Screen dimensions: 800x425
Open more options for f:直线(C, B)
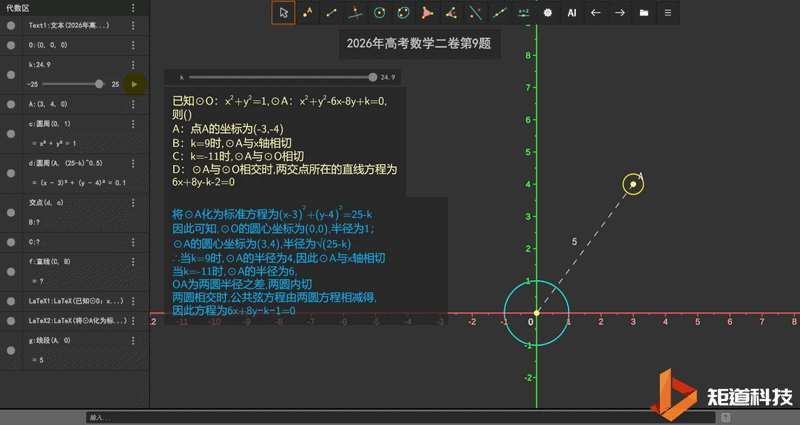pos(133,262)
